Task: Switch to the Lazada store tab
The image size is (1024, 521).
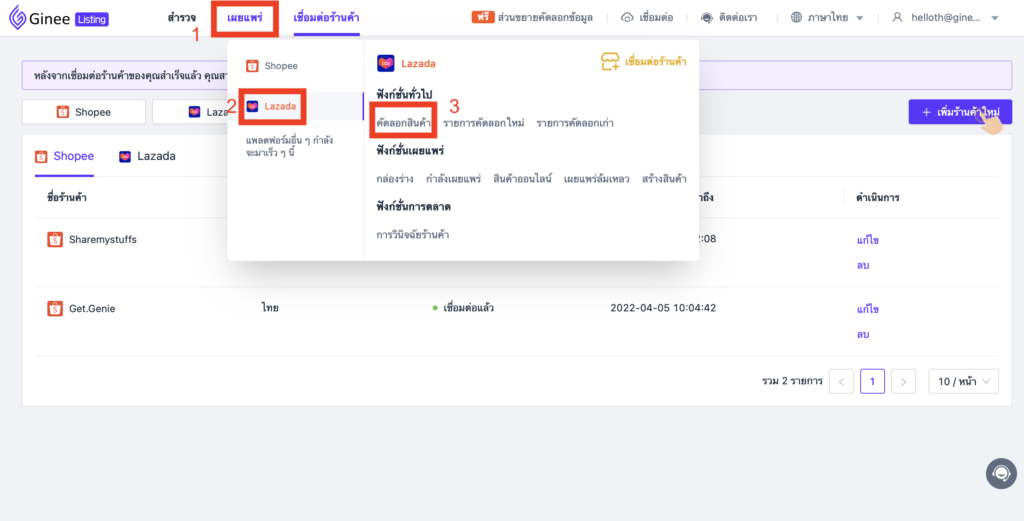Action: [147, 157]
